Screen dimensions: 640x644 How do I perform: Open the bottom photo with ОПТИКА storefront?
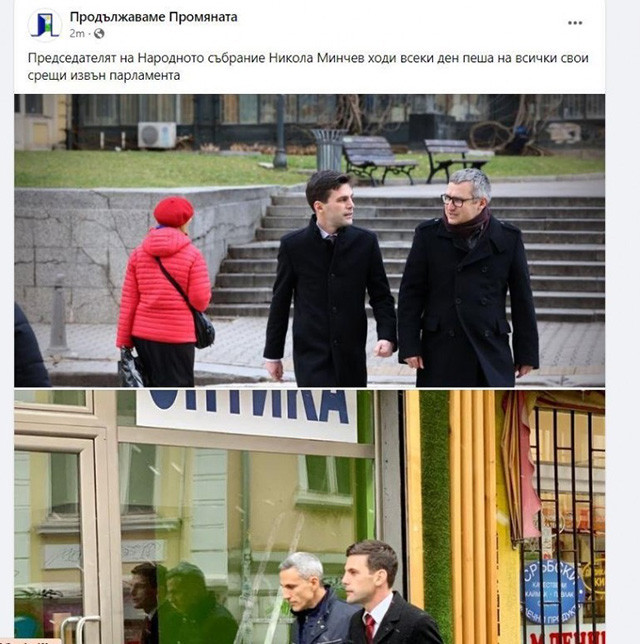click(x=309, y=517)
